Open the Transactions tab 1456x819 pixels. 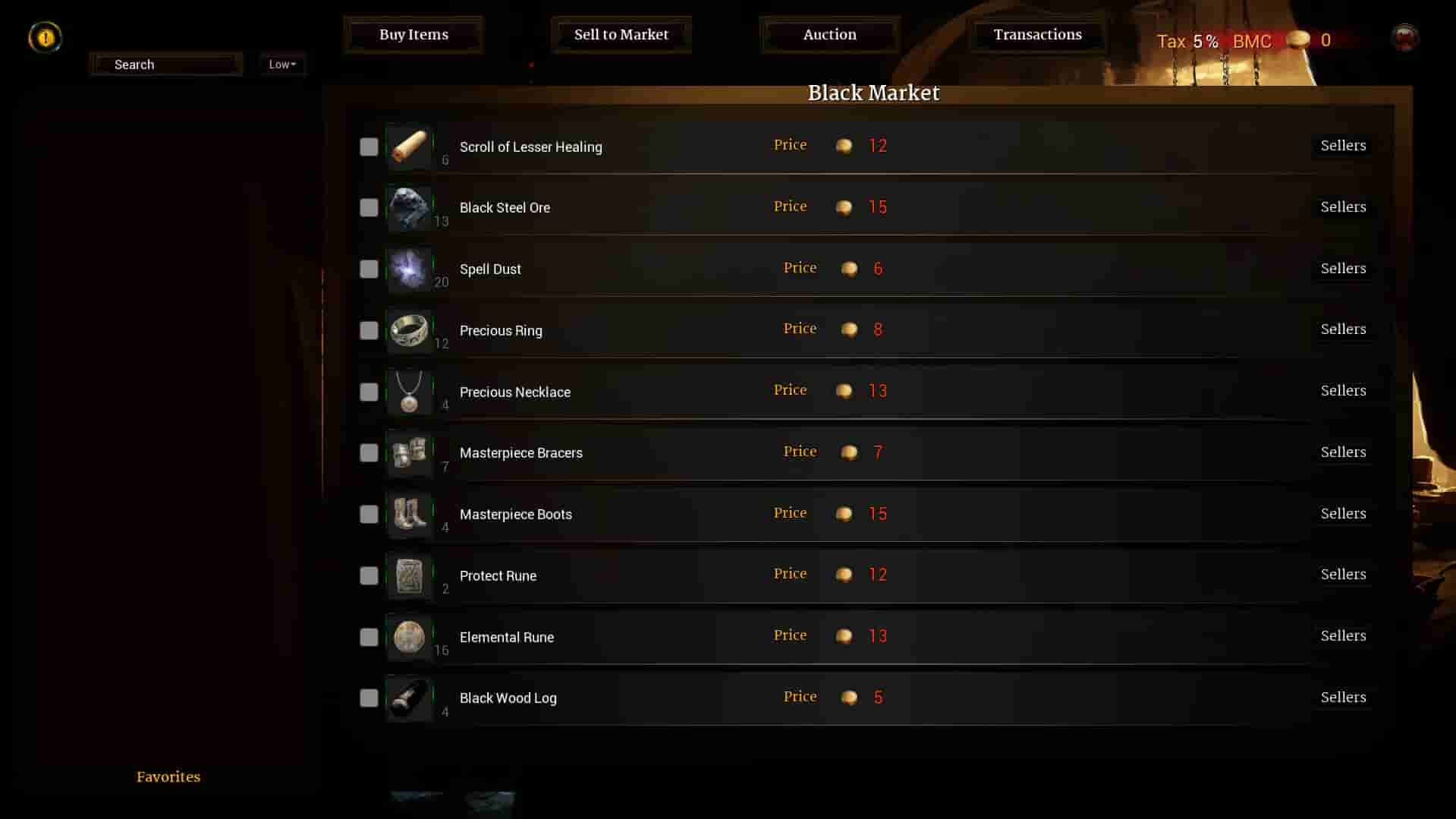[1037, 35]
